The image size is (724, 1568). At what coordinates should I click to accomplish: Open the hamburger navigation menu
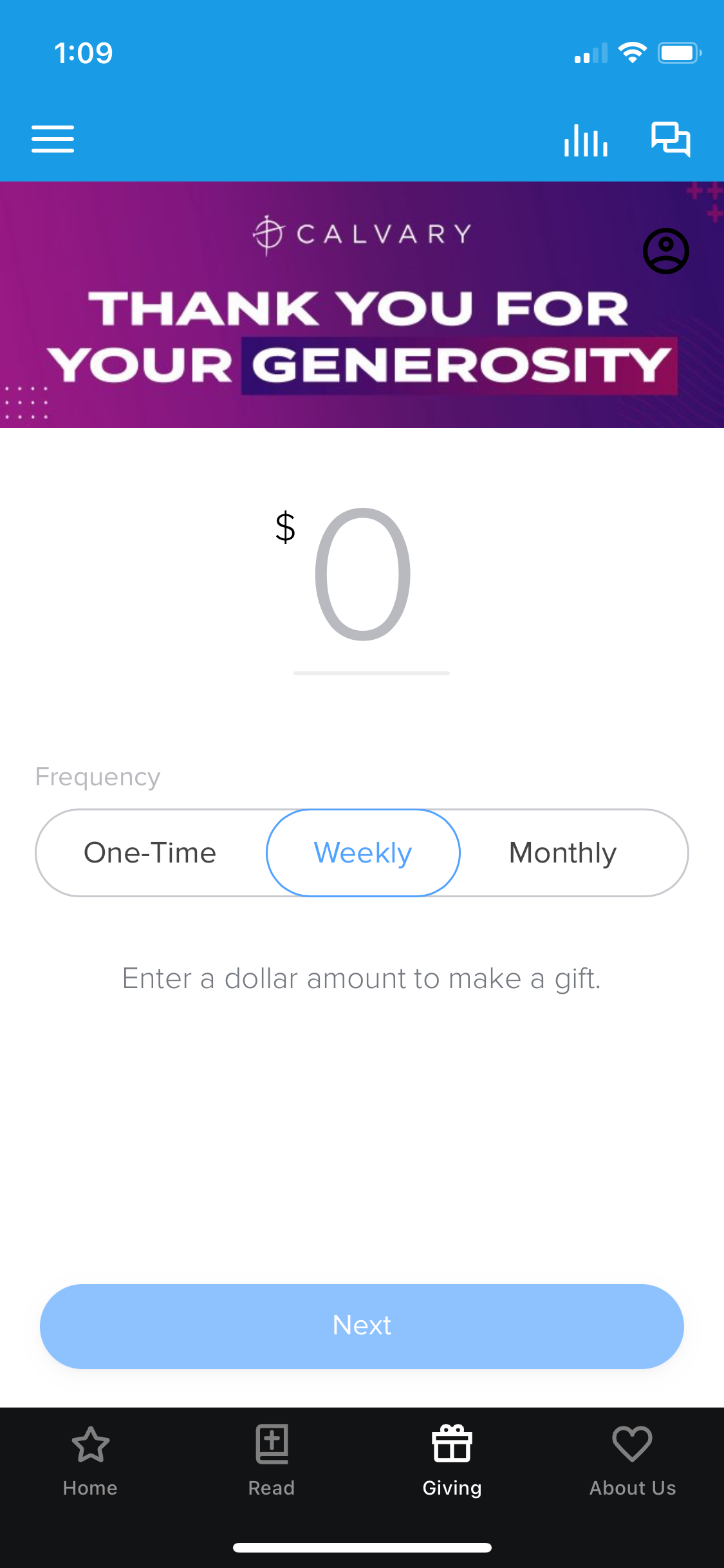(53, 139)
